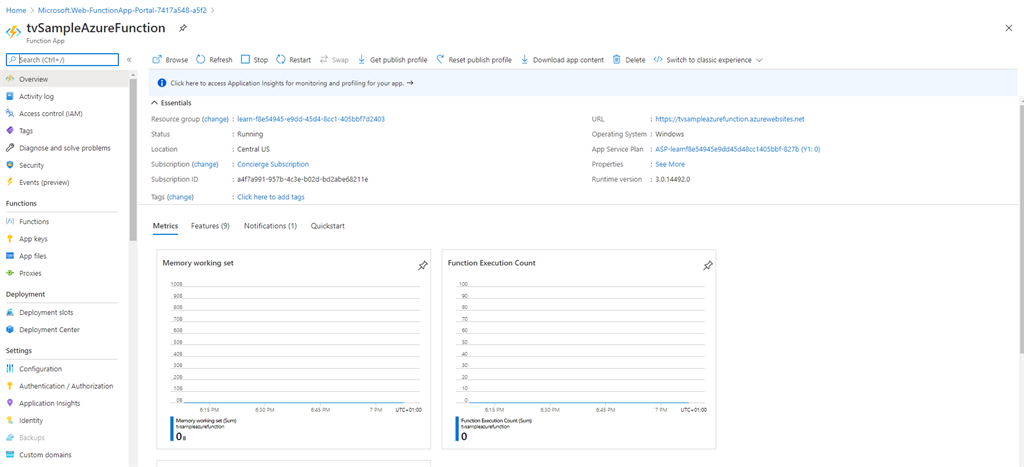Image resolution: width=1024 pixels, height=467 pixels.
Task: Pin tvSampleAzureFunction to the dashboard
Action: point(183,28)
